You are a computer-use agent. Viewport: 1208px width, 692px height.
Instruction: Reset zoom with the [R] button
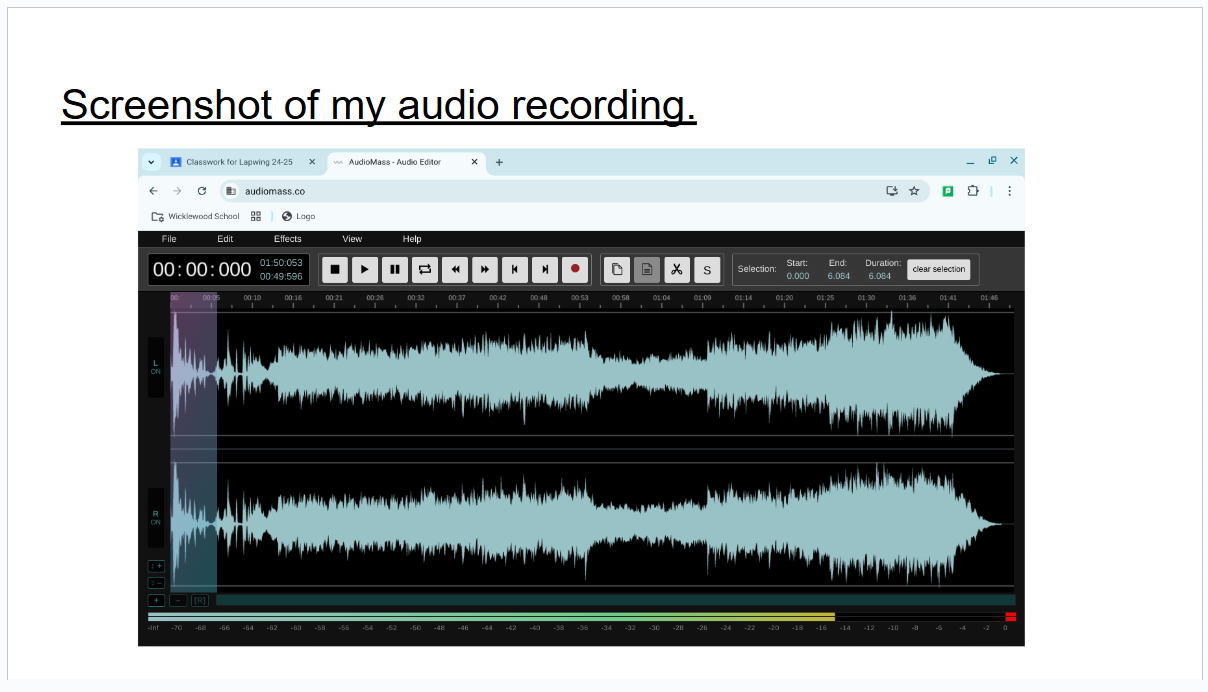(x=200, y=600)
